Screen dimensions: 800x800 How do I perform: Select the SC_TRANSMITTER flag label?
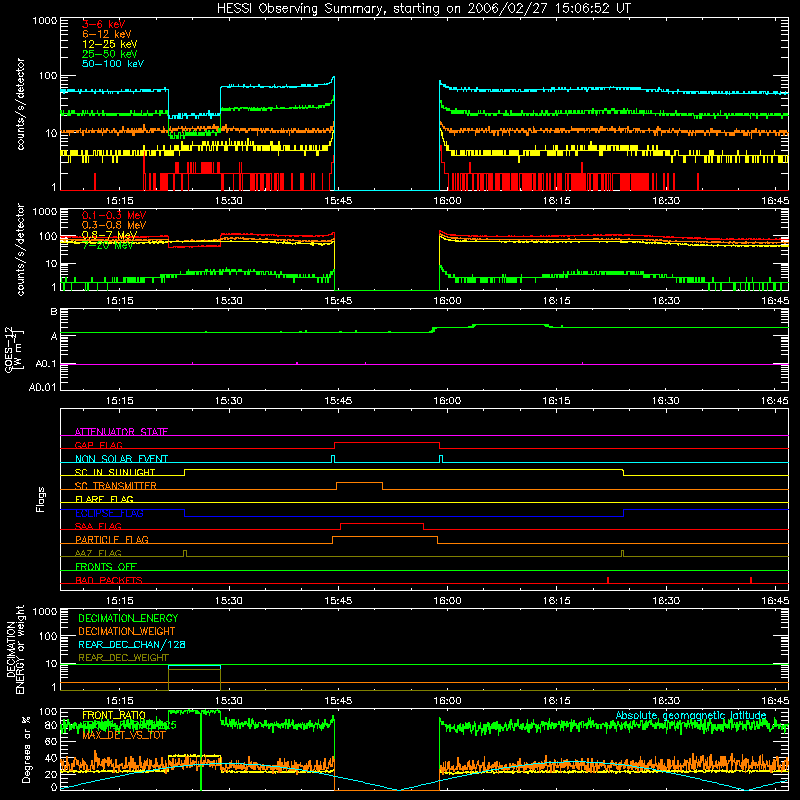click(115, 486)
